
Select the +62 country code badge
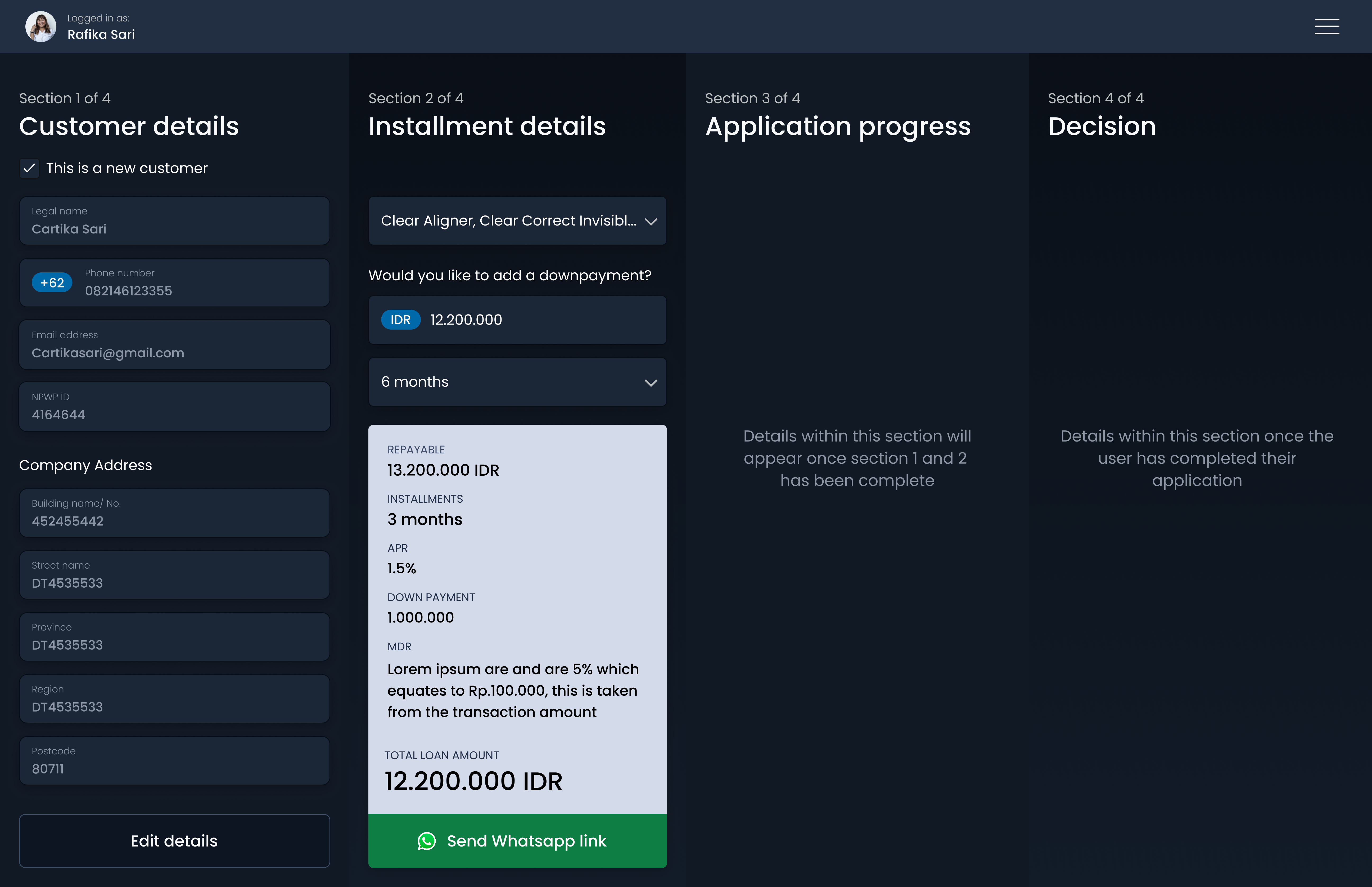coord(51,282)
